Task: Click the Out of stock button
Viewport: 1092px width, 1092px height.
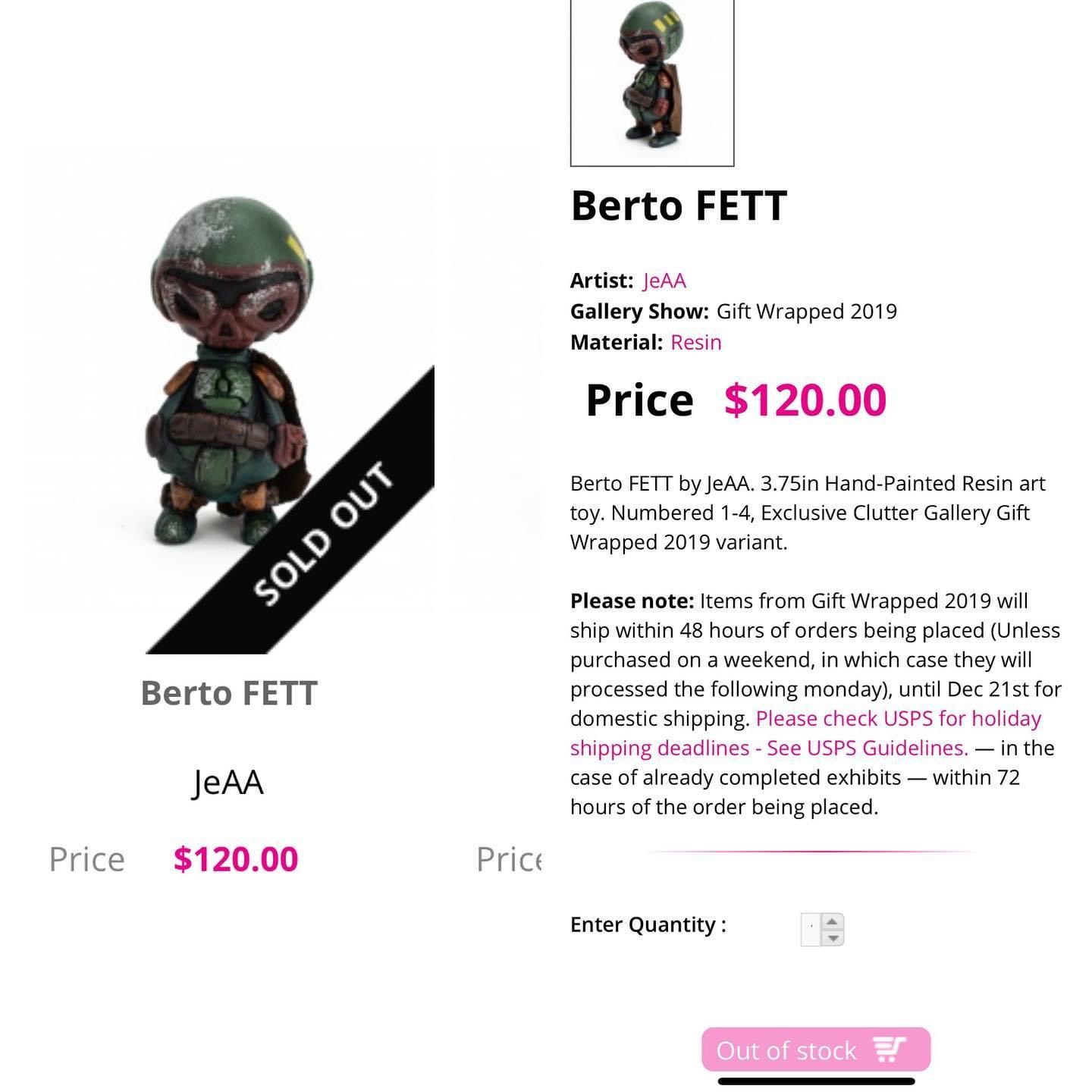Action: (816, 1050)
